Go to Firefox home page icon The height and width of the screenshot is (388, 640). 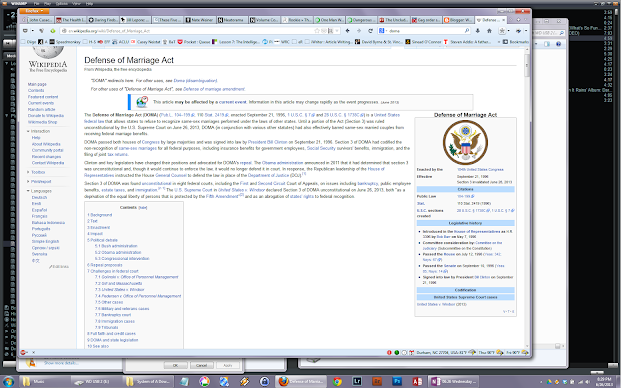(489, 31)
